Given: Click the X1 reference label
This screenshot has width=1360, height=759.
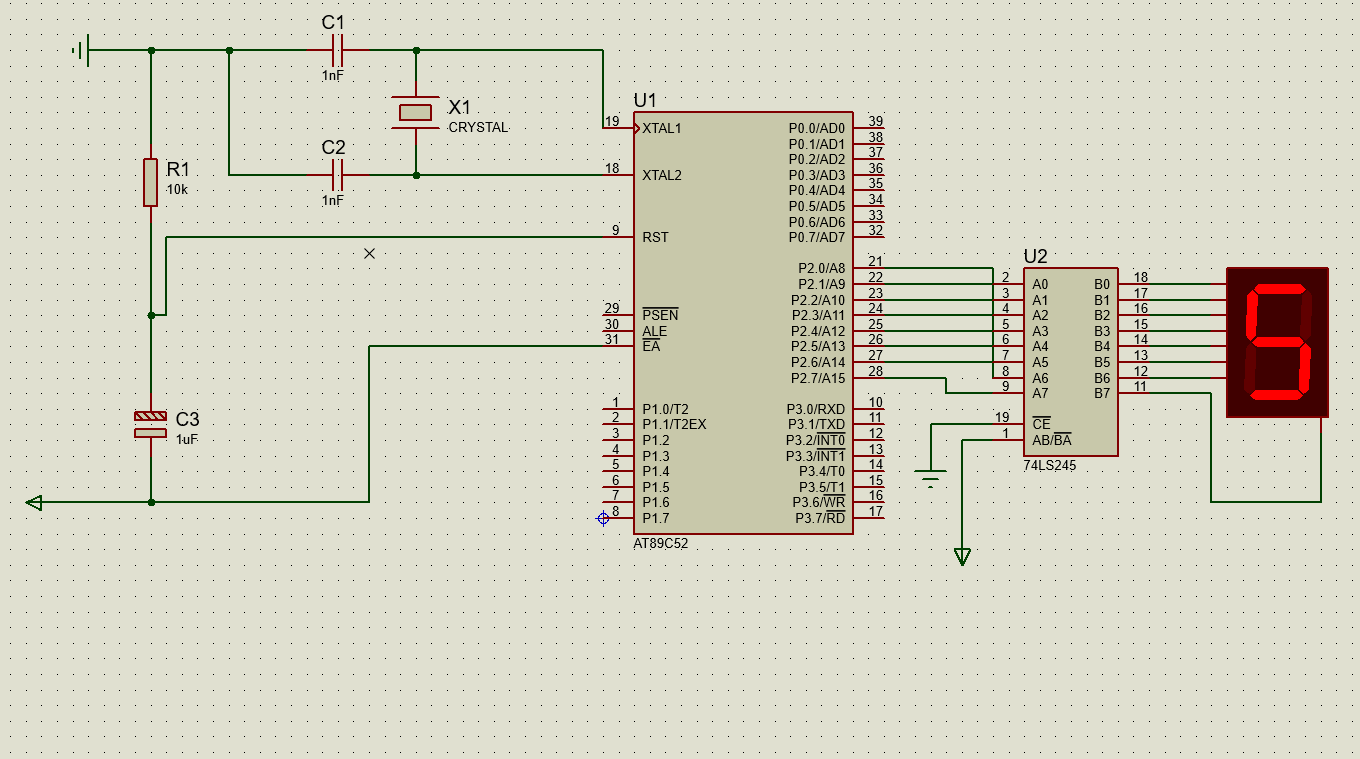Looking at the screenshot, I should tap(459, 107).
